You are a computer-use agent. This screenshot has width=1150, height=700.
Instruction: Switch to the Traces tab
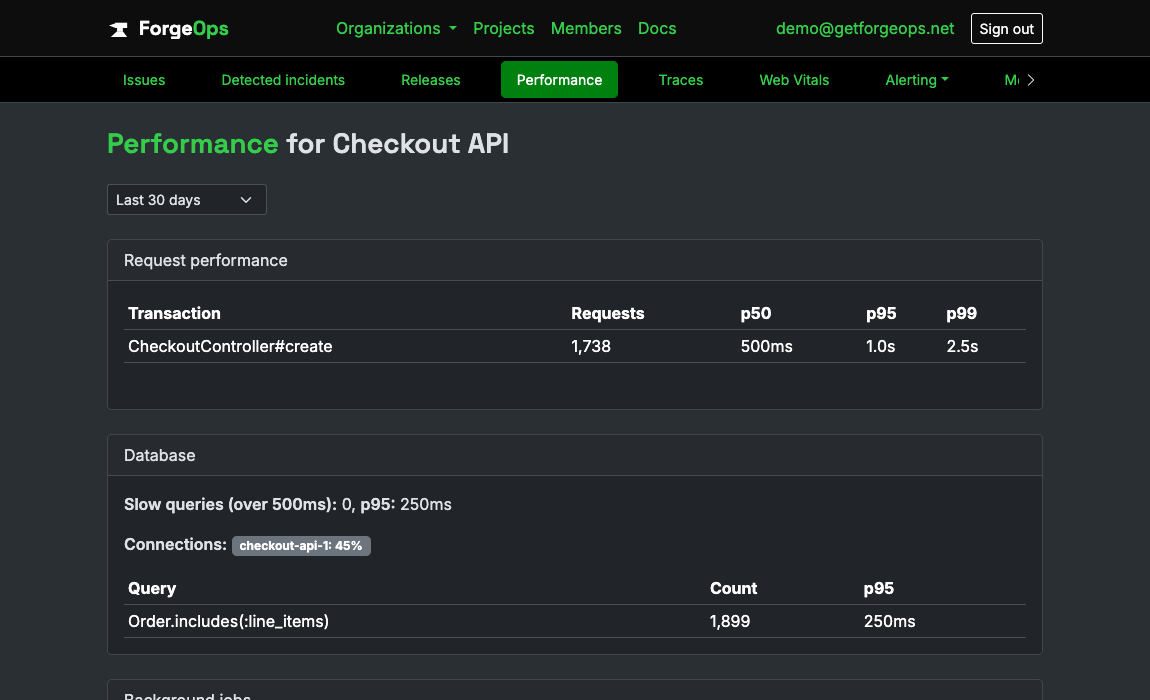tap(681, 80)
